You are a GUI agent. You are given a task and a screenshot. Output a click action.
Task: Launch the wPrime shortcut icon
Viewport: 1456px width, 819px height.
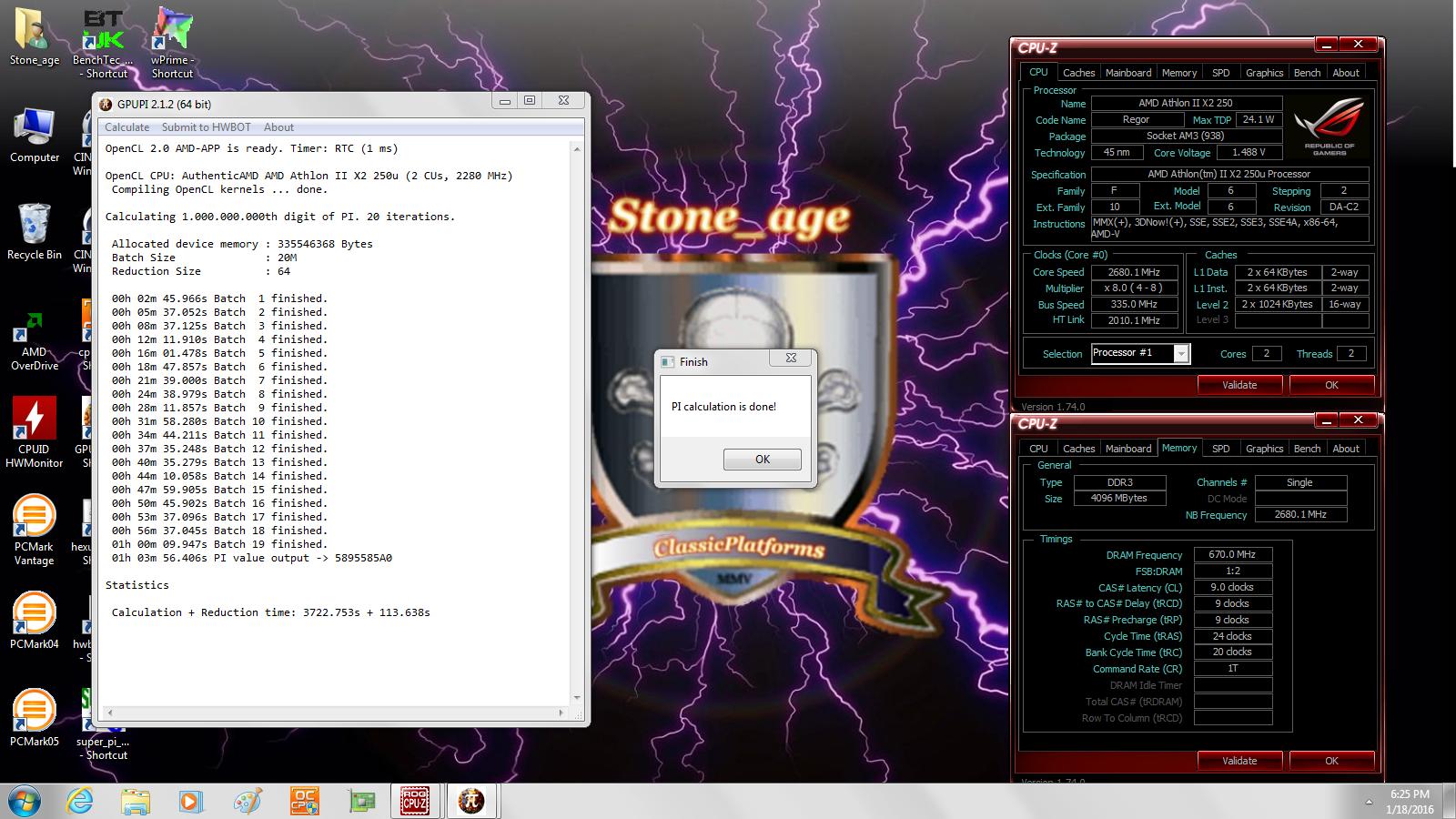(x=172, y=42)
